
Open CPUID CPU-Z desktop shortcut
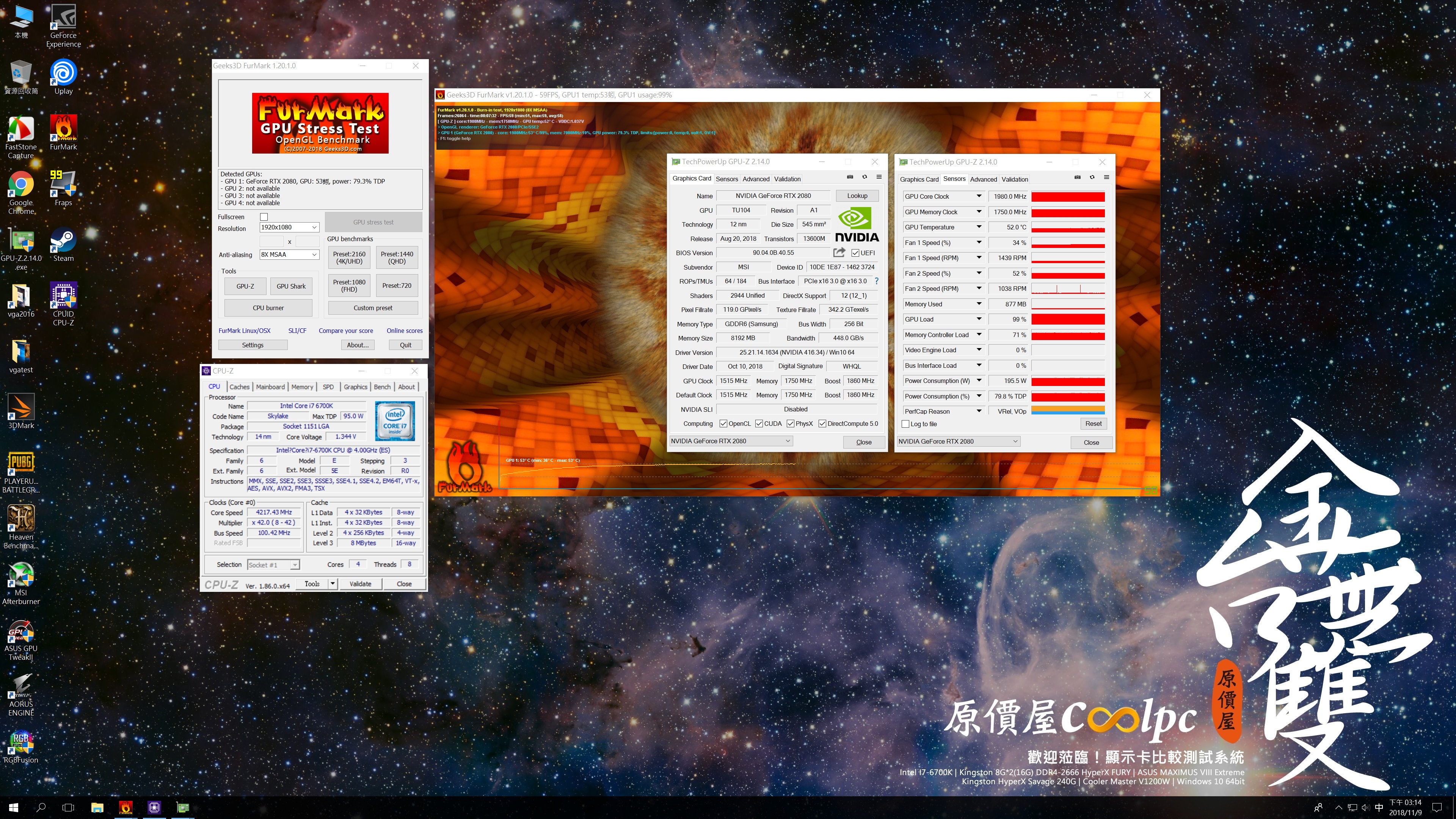pyautogui.click(x=63, y=304)
